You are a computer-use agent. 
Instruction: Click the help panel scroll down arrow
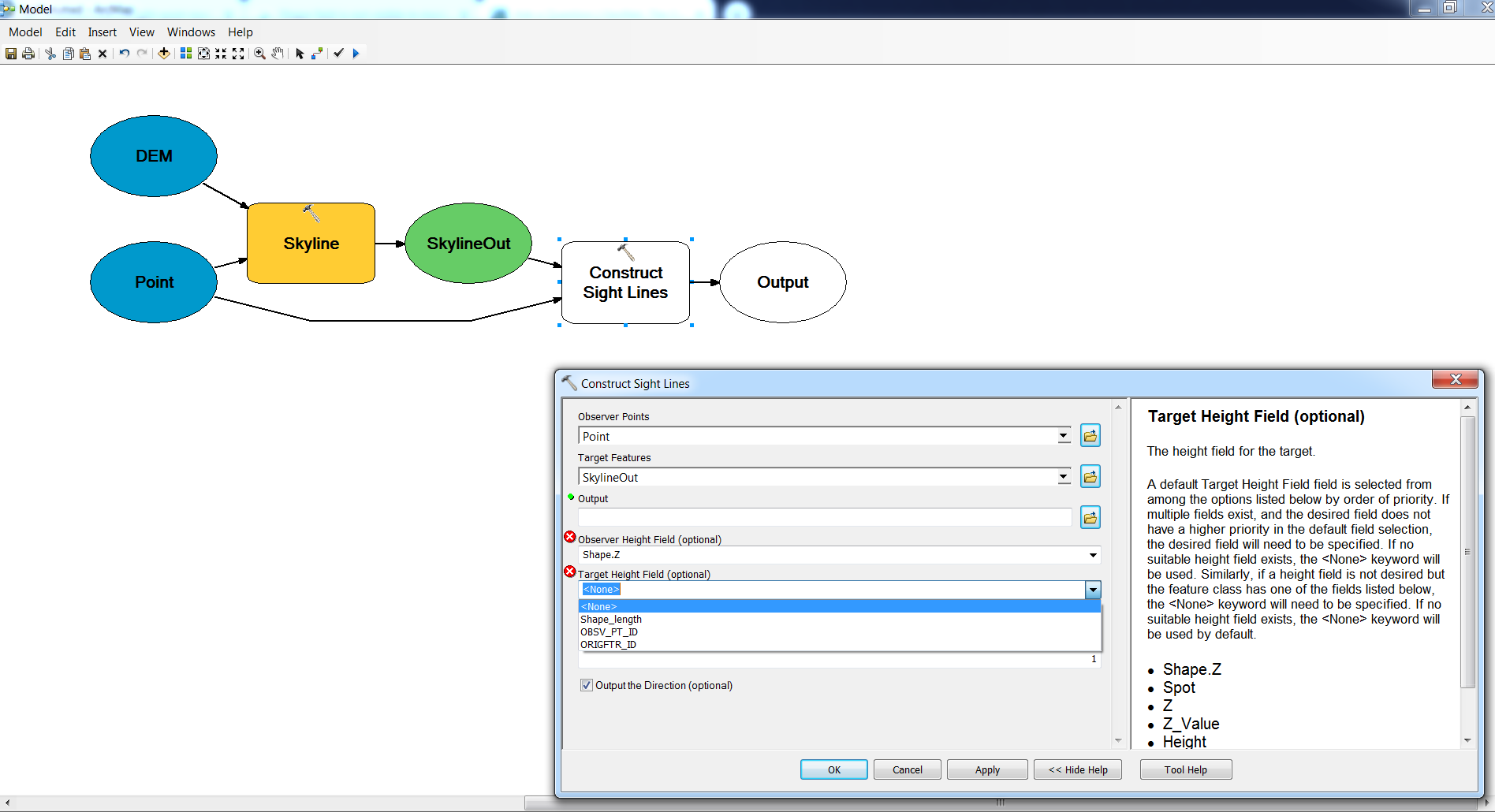(x=1467, y=740)
